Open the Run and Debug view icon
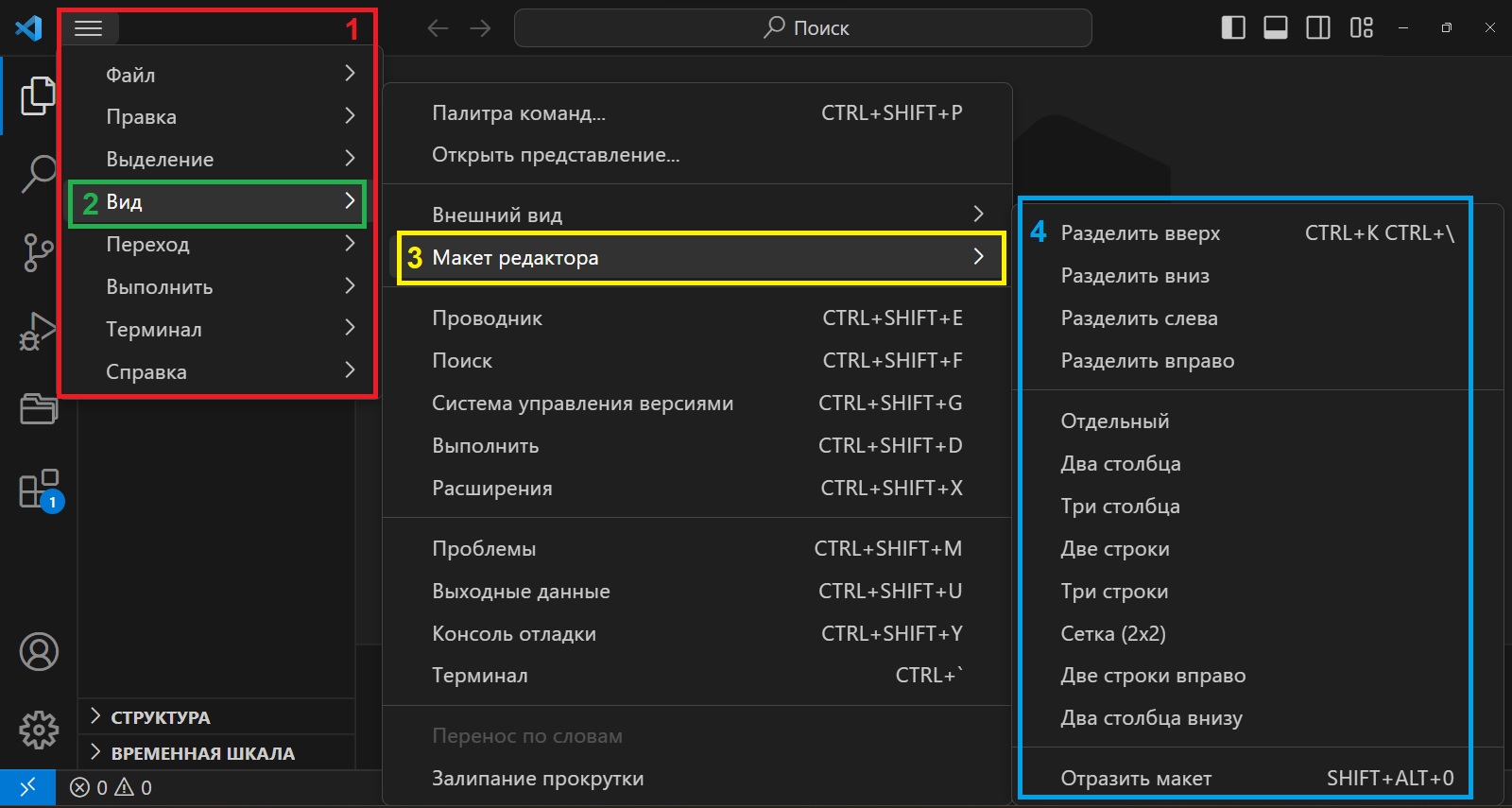This screenshot has height=808, width=1512. (x=38, y=333)
